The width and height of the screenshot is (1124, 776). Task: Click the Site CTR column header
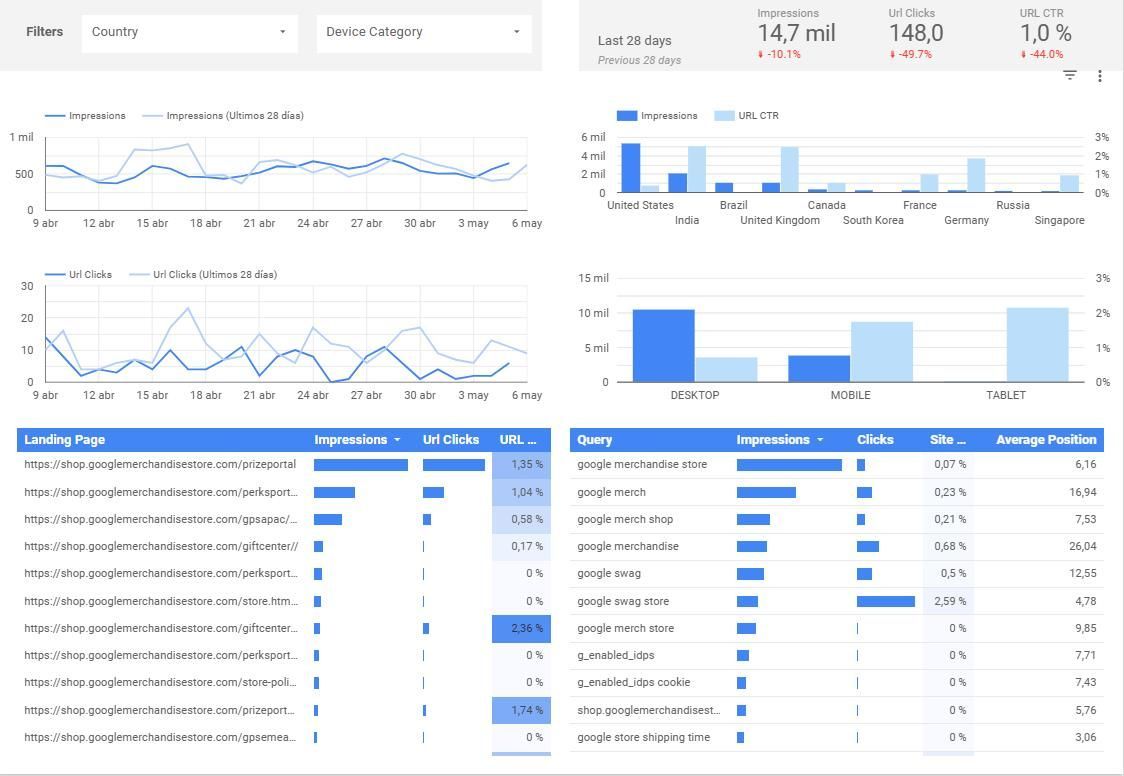coord(948,440)
